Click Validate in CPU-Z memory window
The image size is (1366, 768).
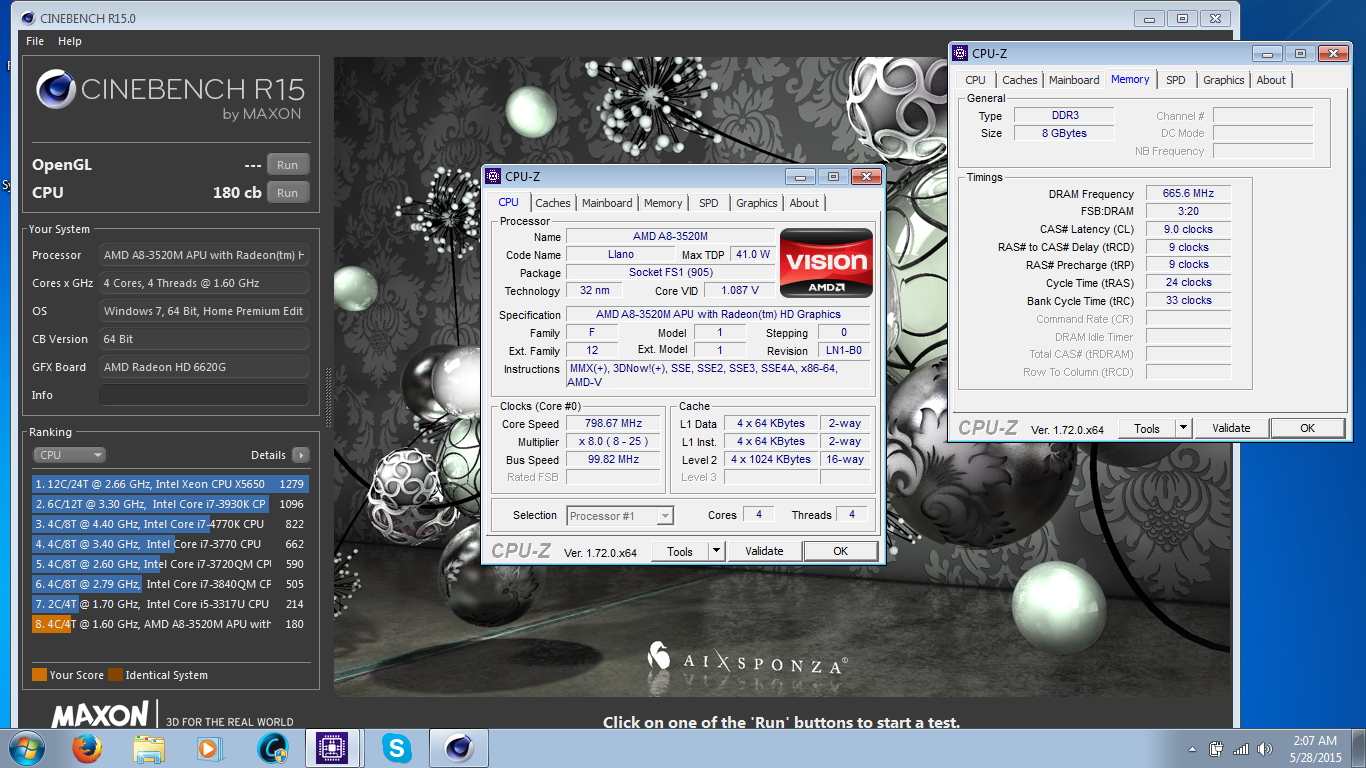coord(1231,428)
